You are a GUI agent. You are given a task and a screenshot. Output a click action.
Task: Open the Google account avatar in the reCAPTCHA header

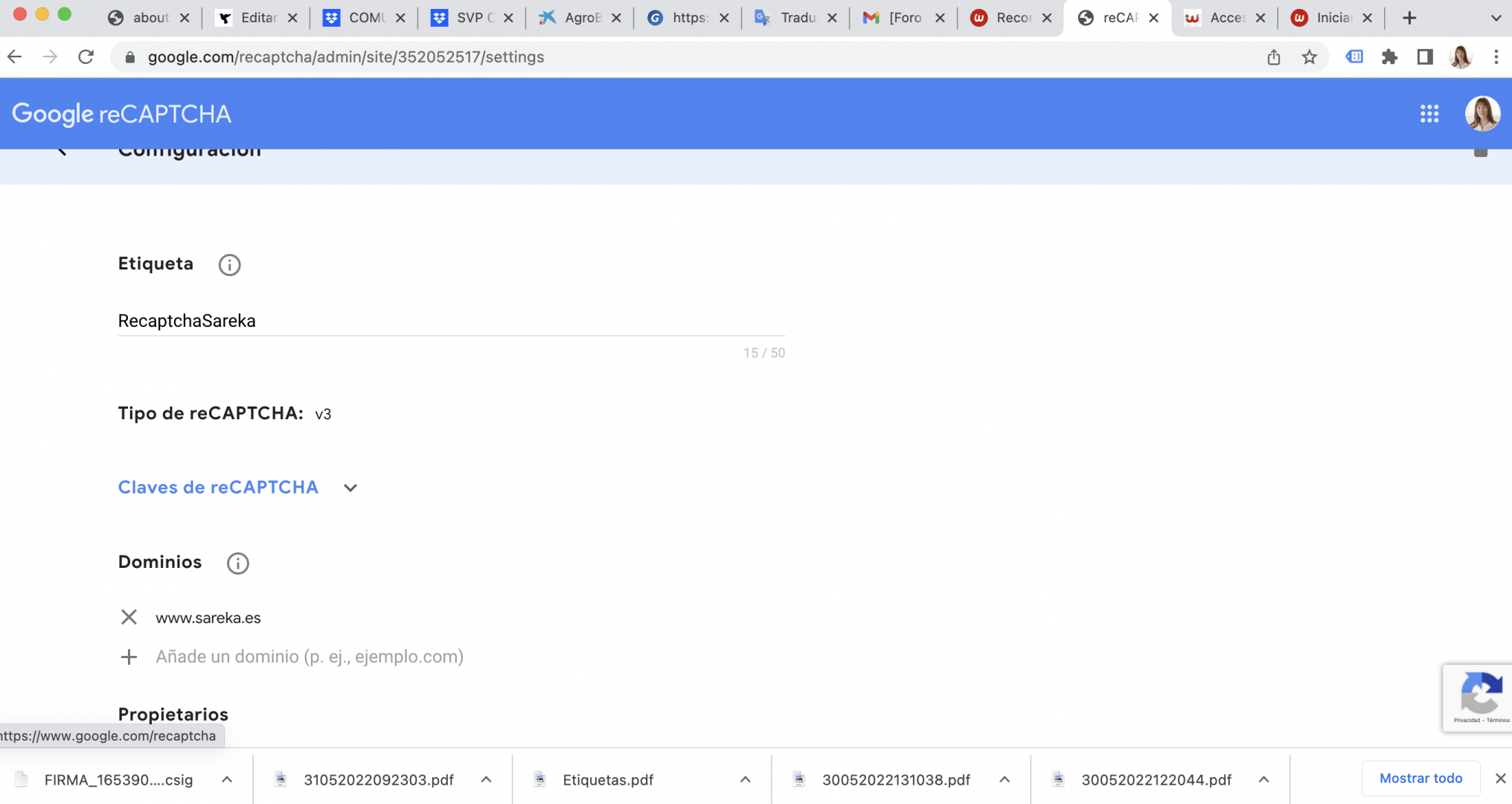[x=1482, y=114]
